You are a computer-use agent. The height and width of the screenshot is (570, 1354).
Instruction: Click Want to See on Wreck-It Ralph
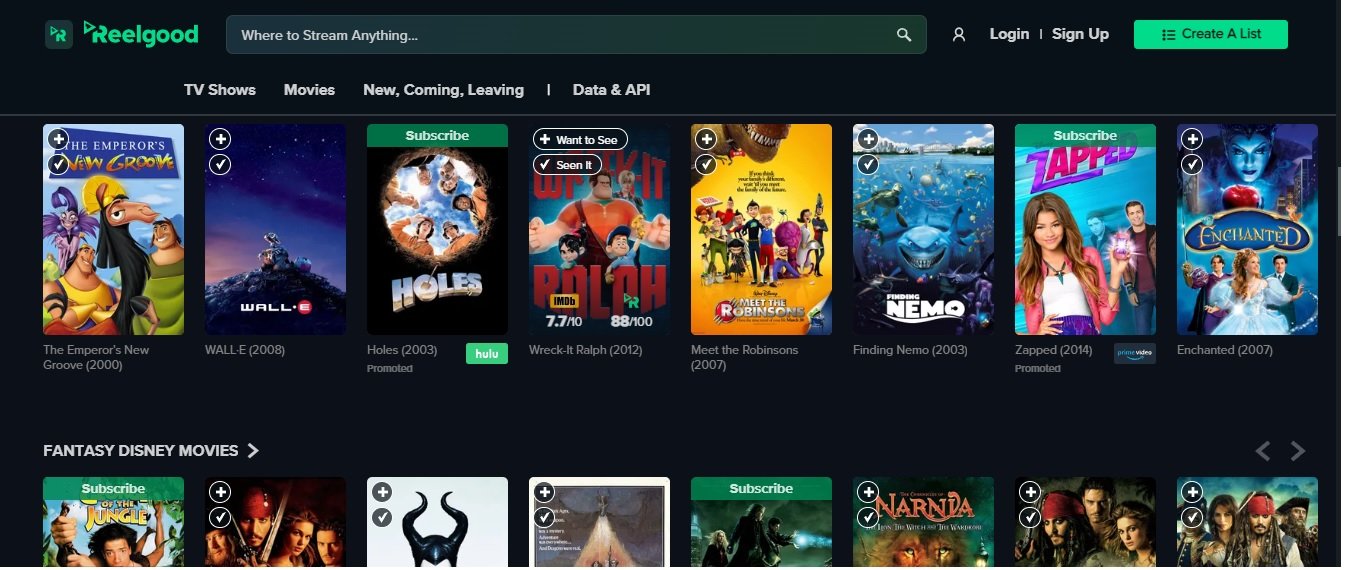pyautogui.click(x=581, y=140)
